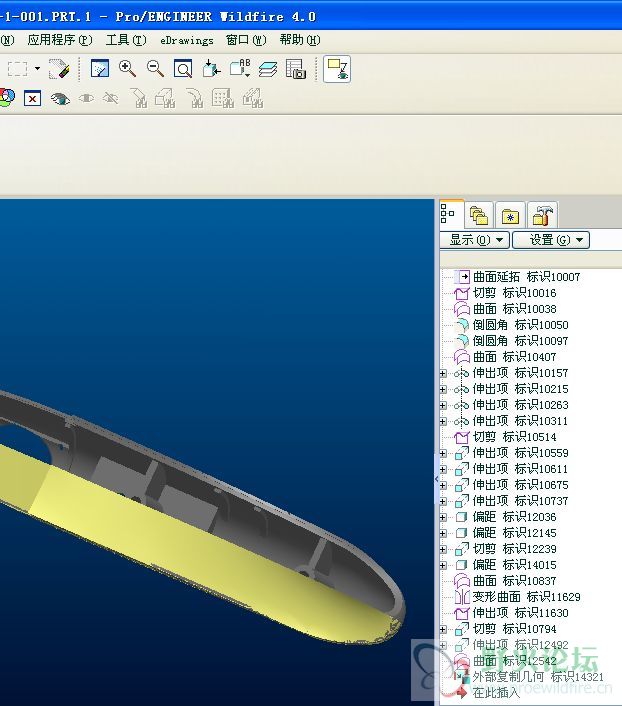
Task: Expand 伸出项 标识10559 node
Action: click(x=443, y=453)
